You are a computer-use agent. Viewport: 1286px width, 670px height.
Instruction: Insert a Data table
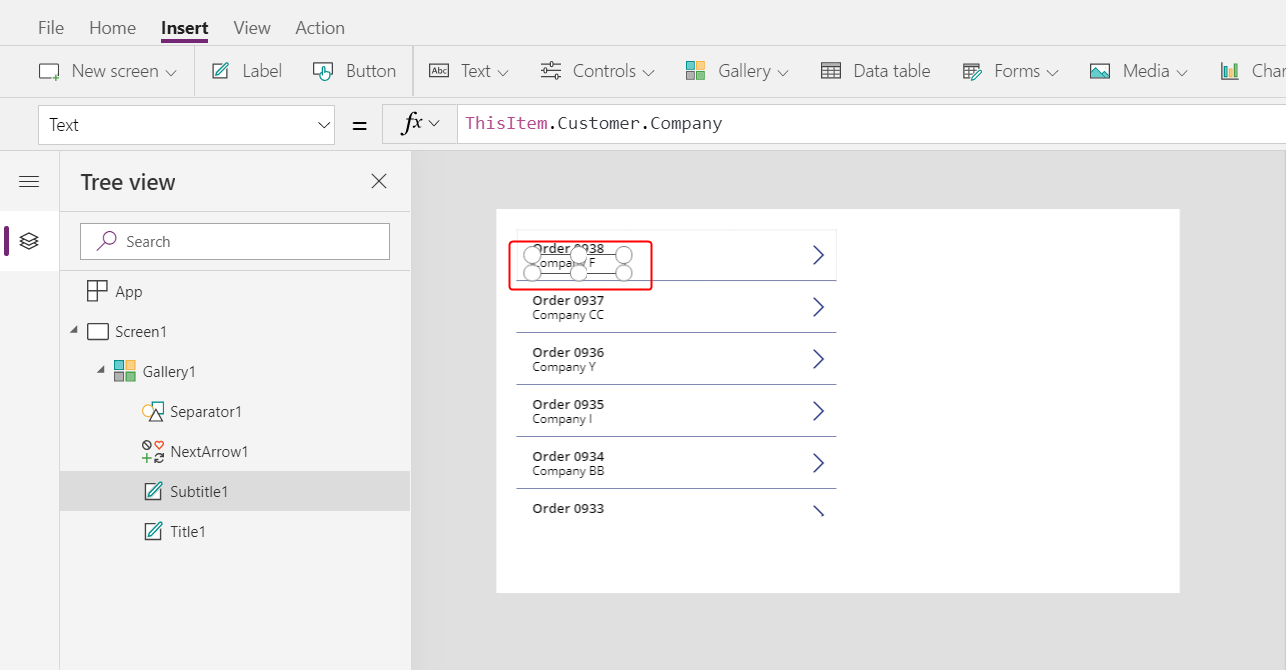(x=875, y=71)
